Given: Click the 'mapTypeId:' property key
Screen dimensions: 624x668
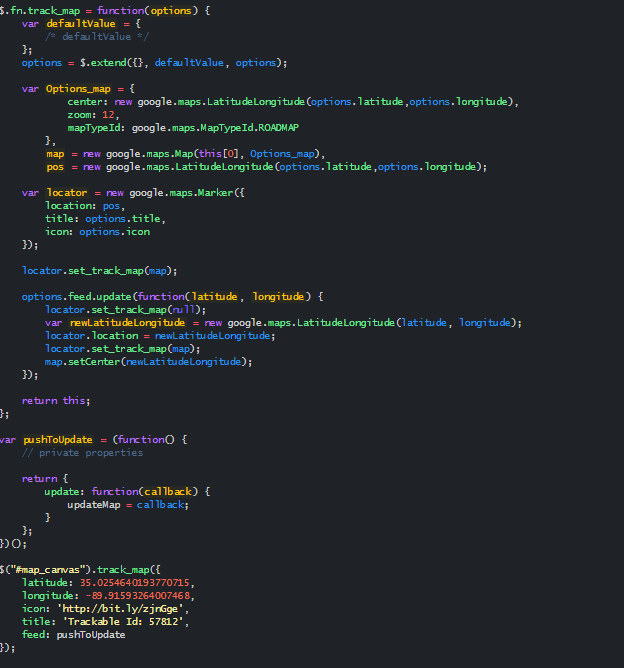Looking at the screenshot, I should (96, 128).
